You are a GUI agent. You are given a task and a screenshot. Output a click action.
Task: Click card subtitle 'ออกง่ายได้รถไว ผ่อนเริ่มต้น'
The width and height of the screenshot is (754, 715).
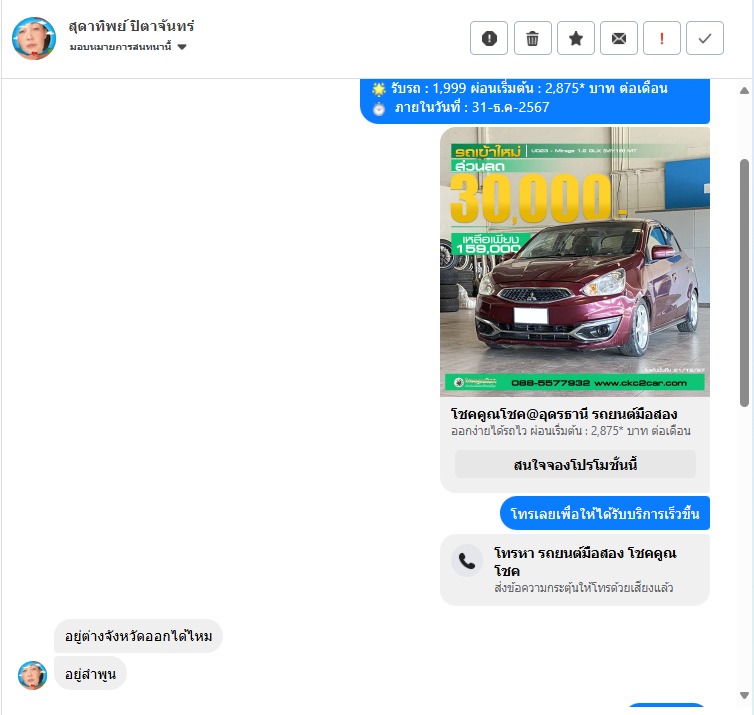click(571, 430)
